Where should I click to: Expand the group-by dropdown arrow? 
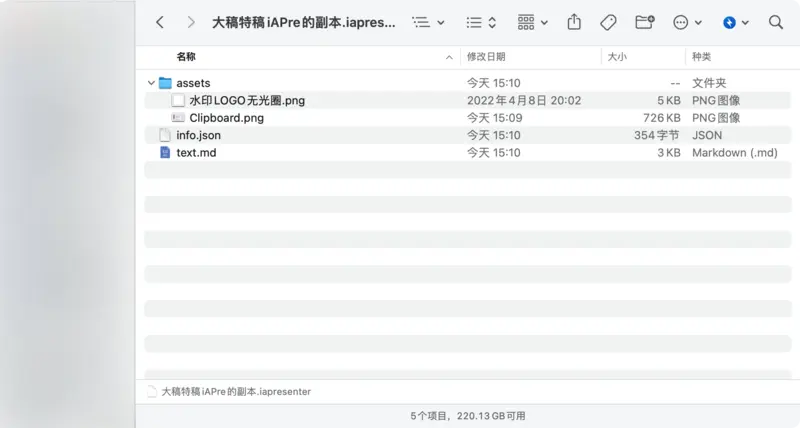click(544, 23)
